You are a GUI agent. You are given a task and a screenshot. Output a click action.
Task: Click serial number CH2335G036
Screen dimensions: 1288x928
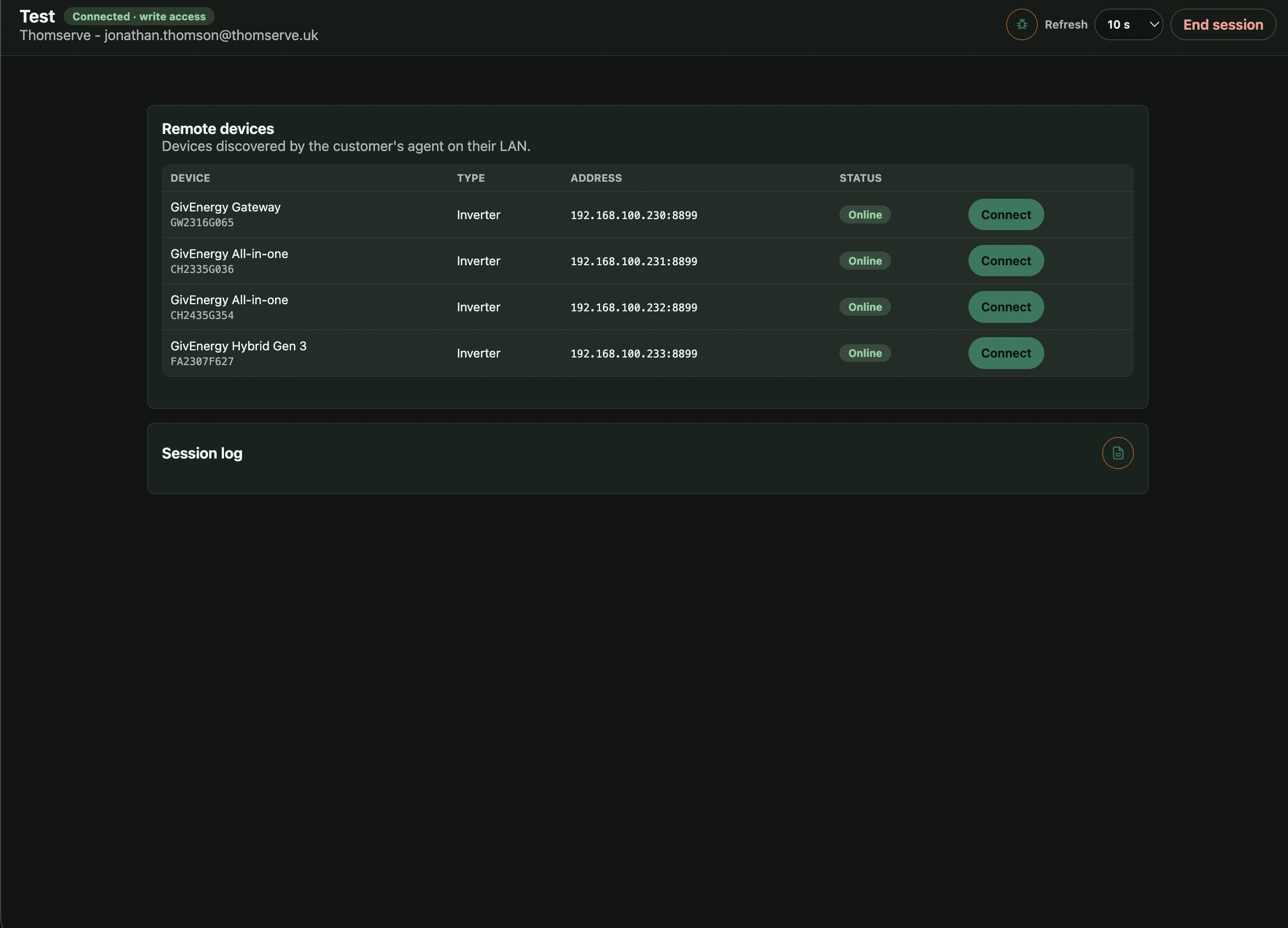(202, 269)
